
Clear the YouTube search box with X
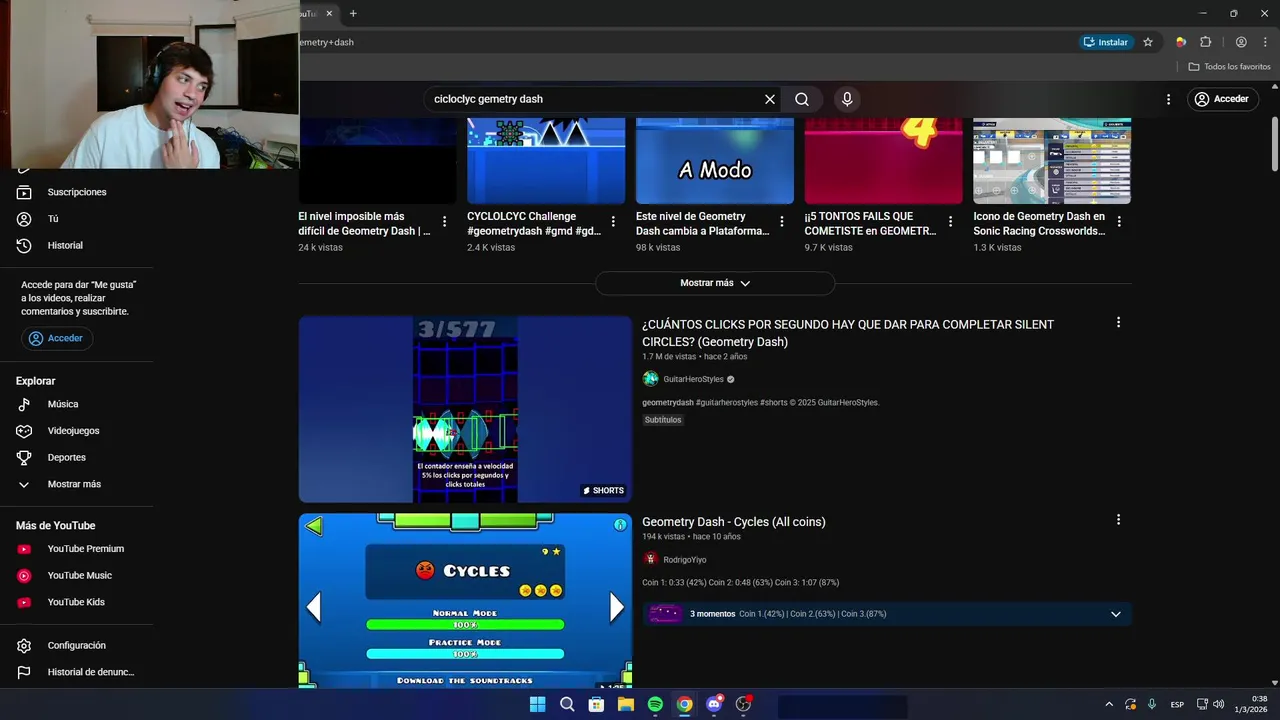(x=770, y=99)
